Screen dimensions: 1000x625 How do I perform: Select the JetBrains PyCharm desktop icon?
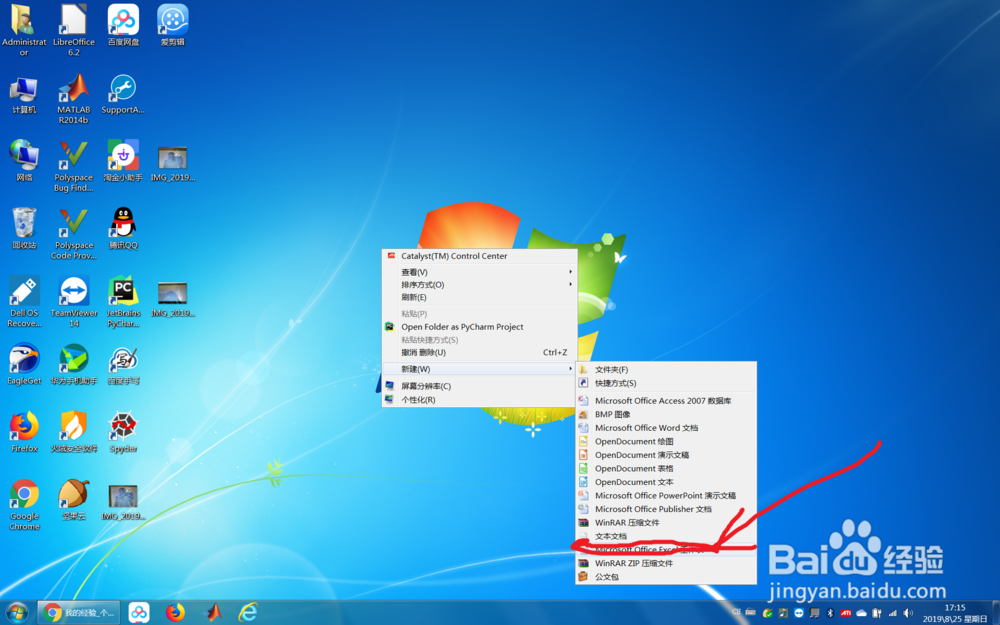click(122, 301)
